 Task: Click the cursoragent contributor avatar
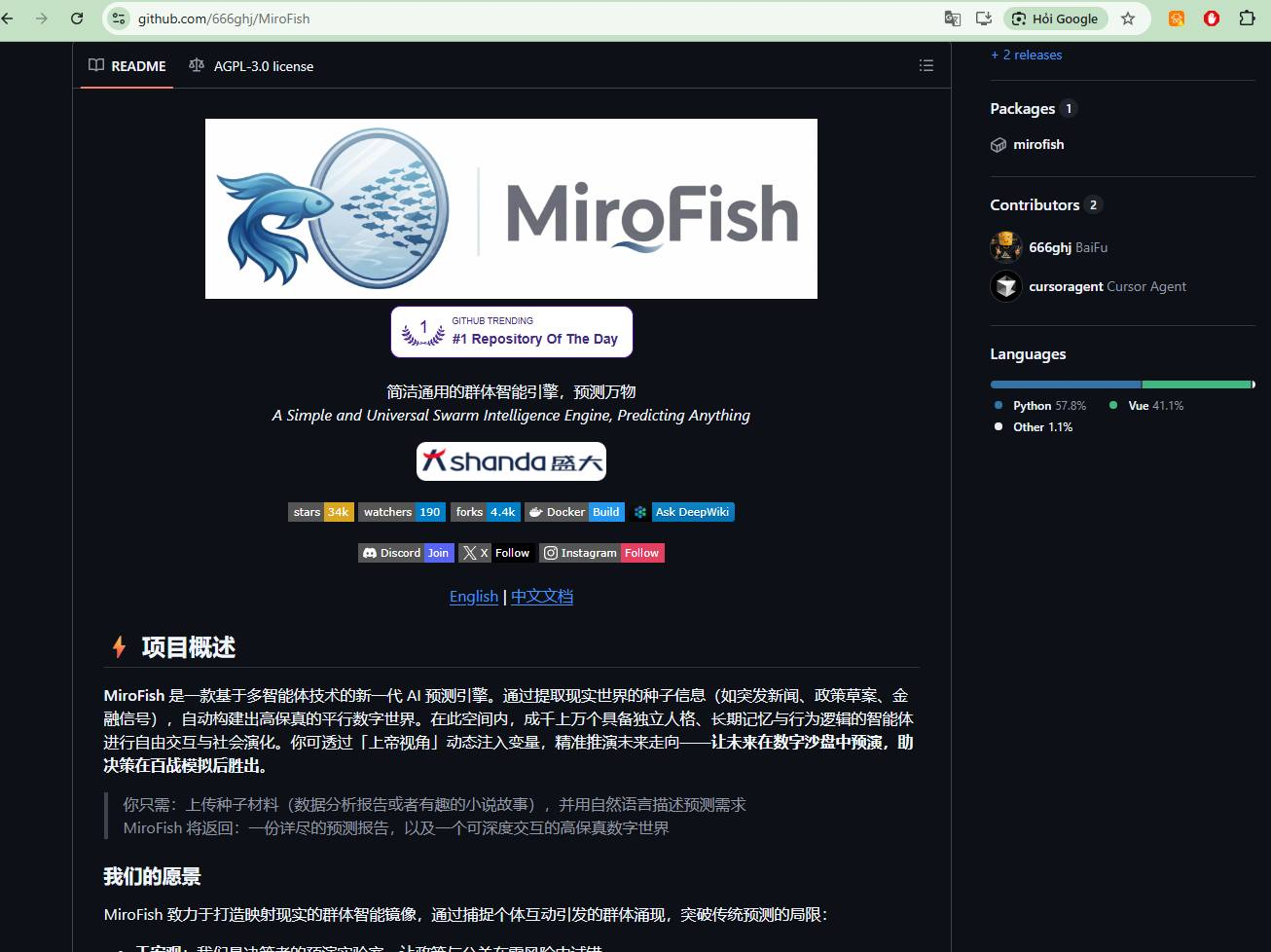(x=1005, y=286)
